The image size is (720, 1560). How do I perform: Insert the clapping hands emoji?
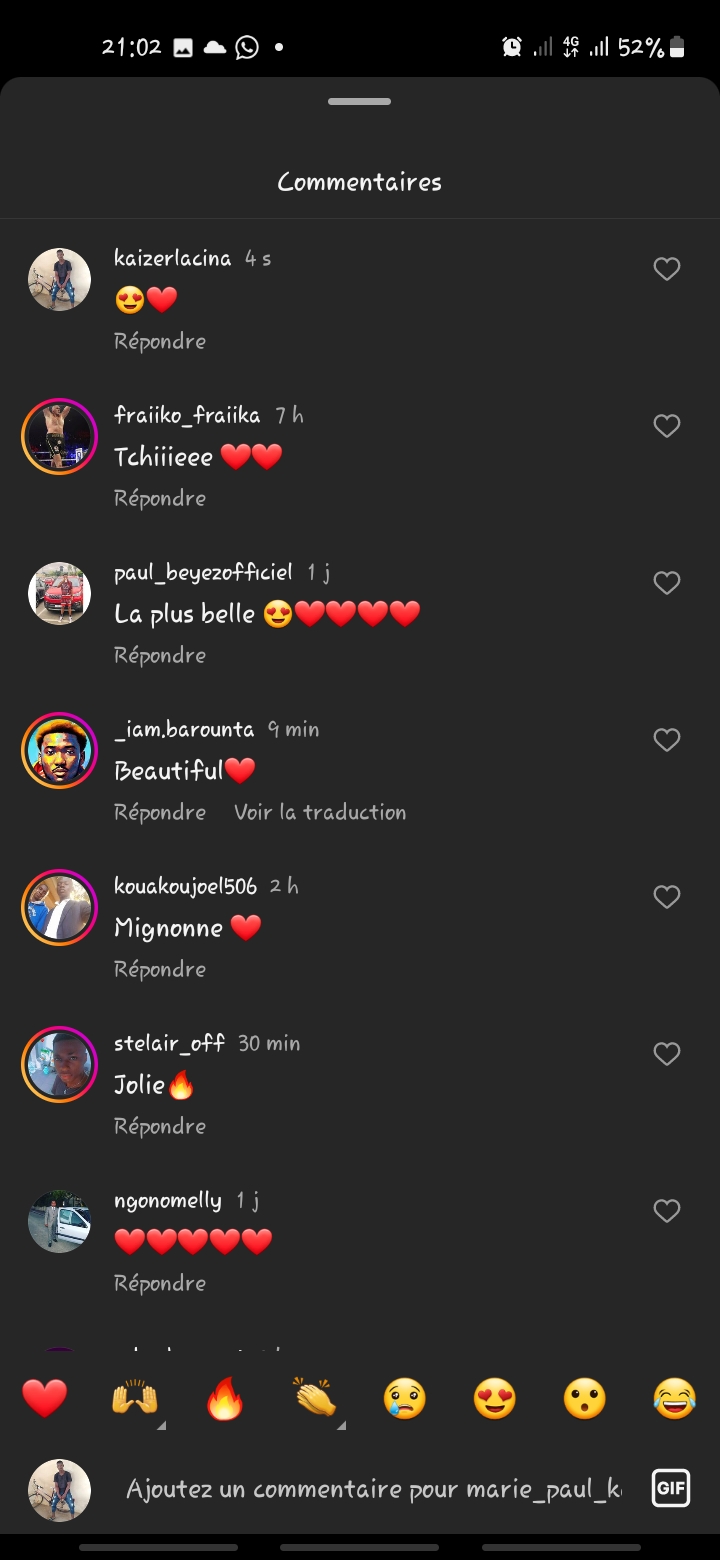pyautogui.click(x=315, y=1398)
